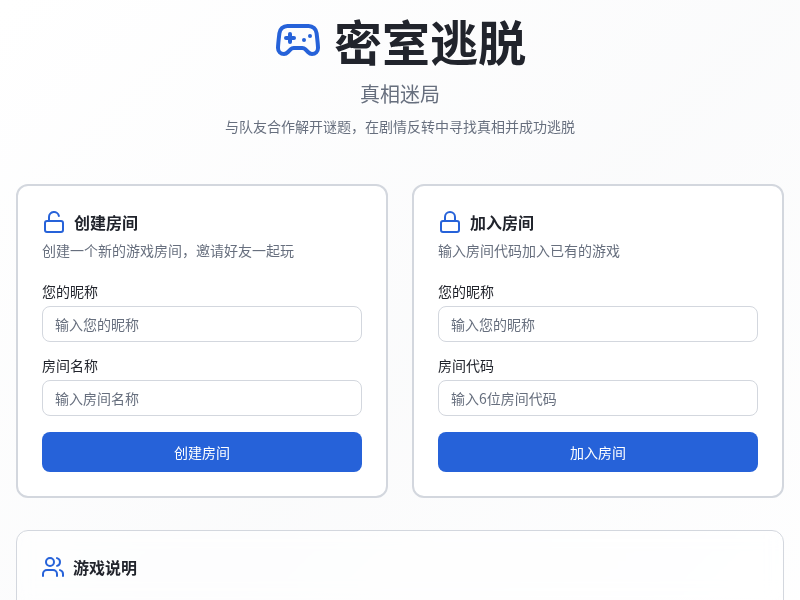This screenshot has width=800, height=600.
Task: Click the blue 加入房间 button
Action: tap(597, 452)
